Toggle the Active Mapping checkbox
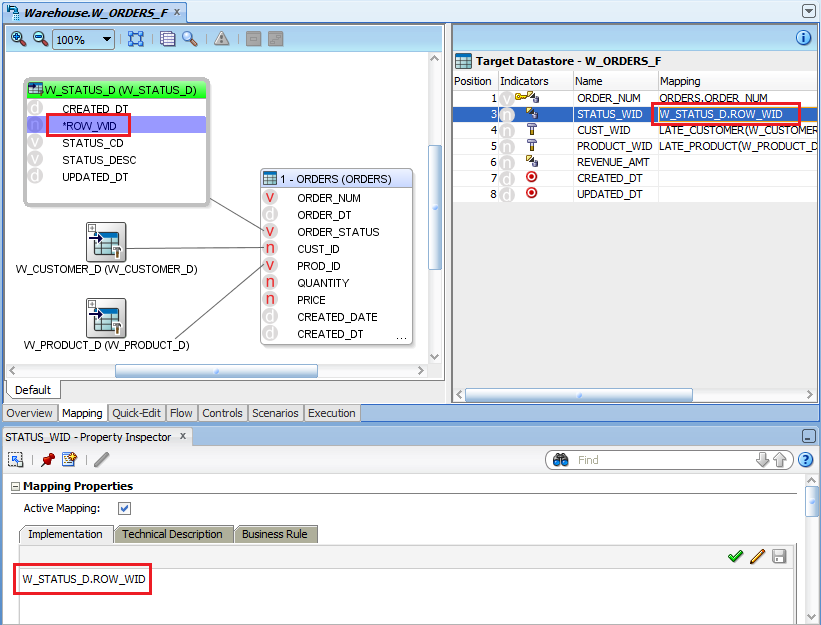 point(124,508)
